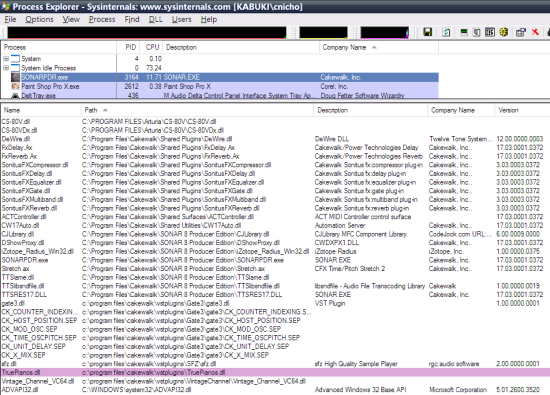The image size is (550, 395).
Task: Select iZotope_Radius_Win32.dll row
Action: 275,252
